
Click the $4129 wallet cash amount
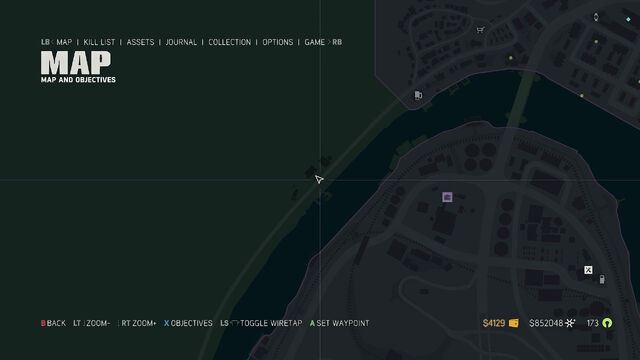tap(494, 323)
